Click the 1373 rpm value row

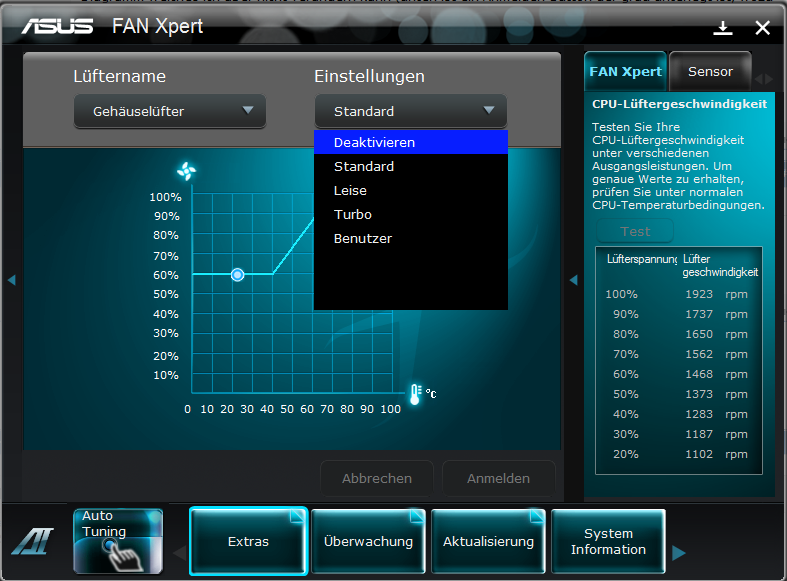click(677, 394)
